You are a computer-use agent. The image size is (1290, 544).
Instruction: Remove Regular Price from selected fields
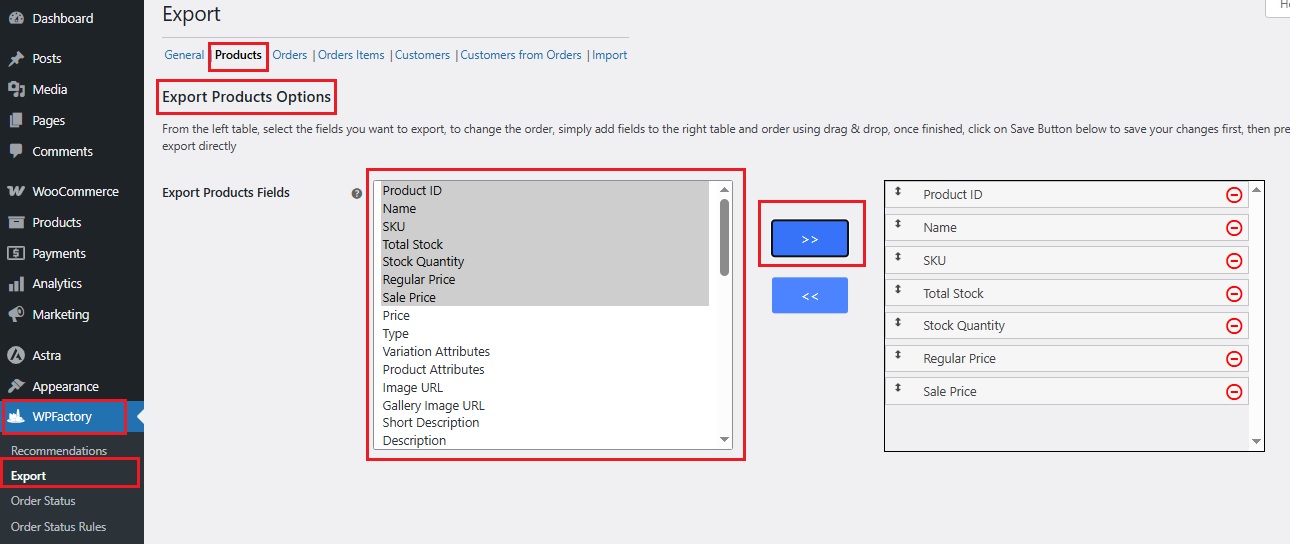[x=1234, y=359]
